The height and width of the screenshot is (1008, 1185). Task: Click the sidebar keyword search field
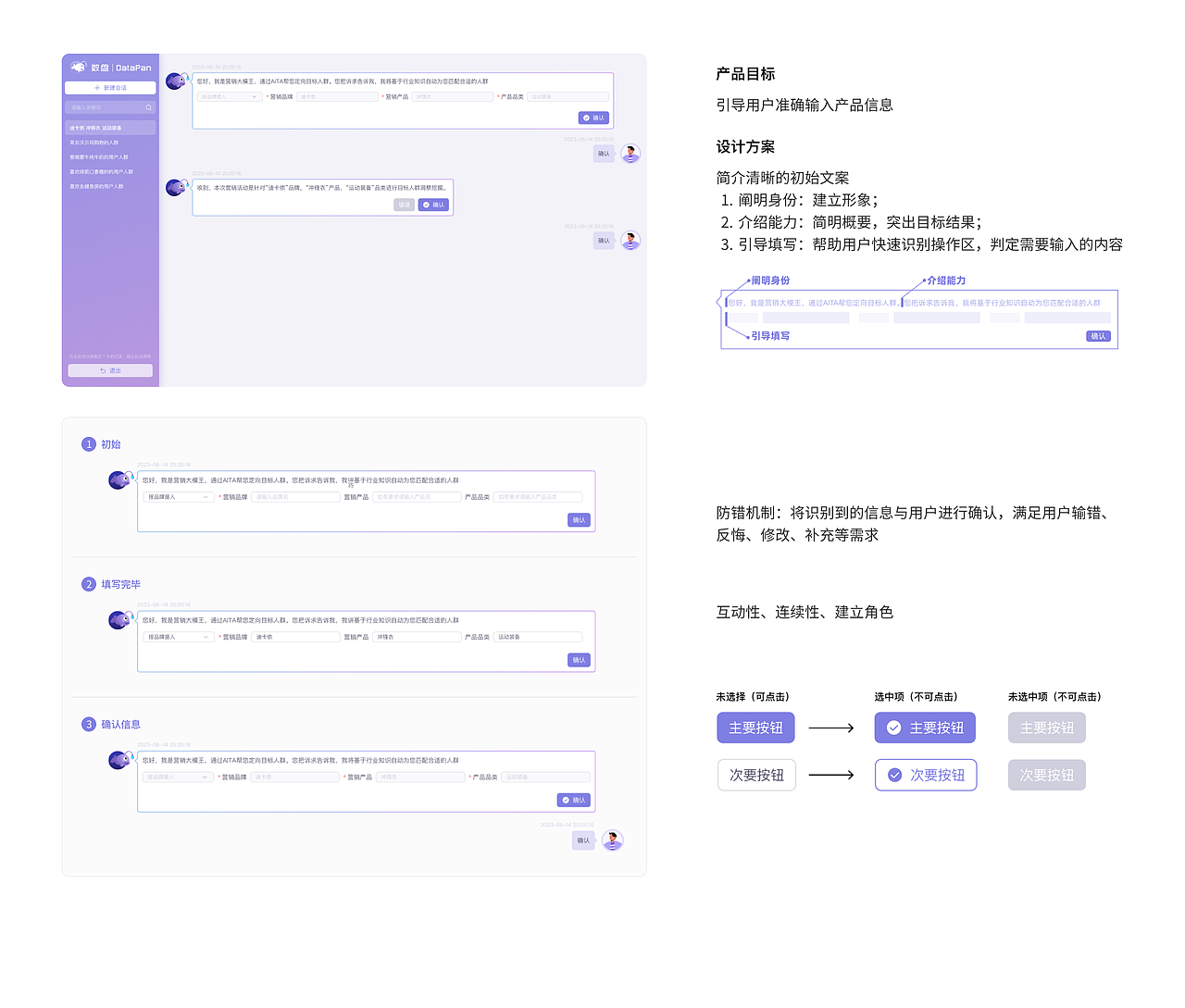tap(110, 107)
